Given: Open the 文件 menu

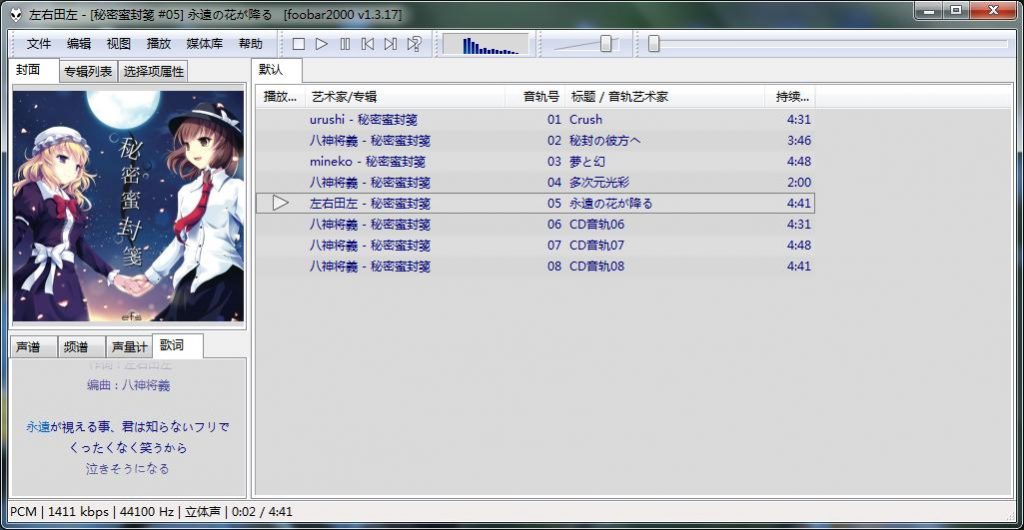Looking at the screenshot, I should [x=39, y=44].
